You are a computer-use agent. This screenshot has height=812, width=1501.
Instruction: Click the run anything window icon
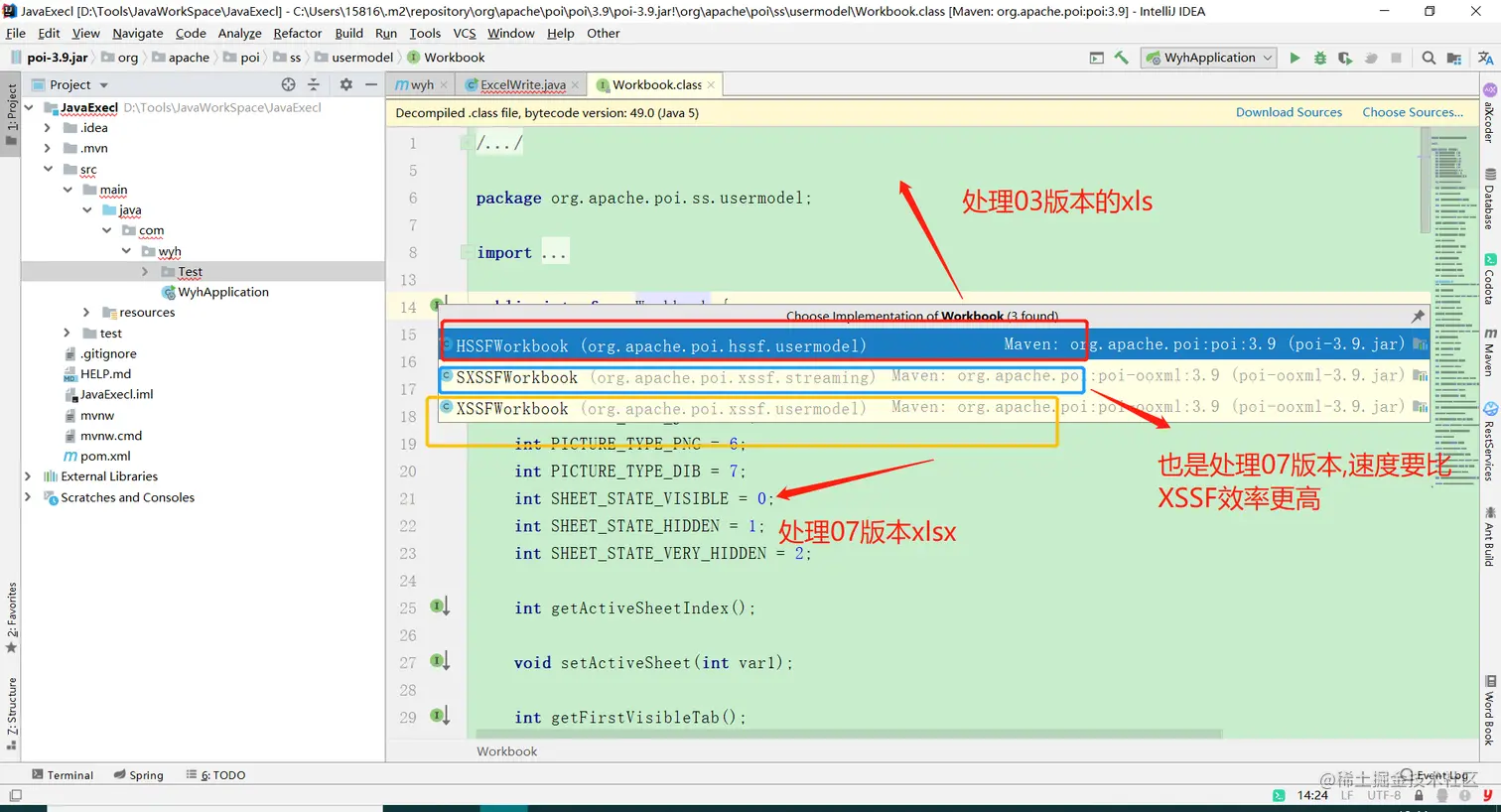point(1096,59)
